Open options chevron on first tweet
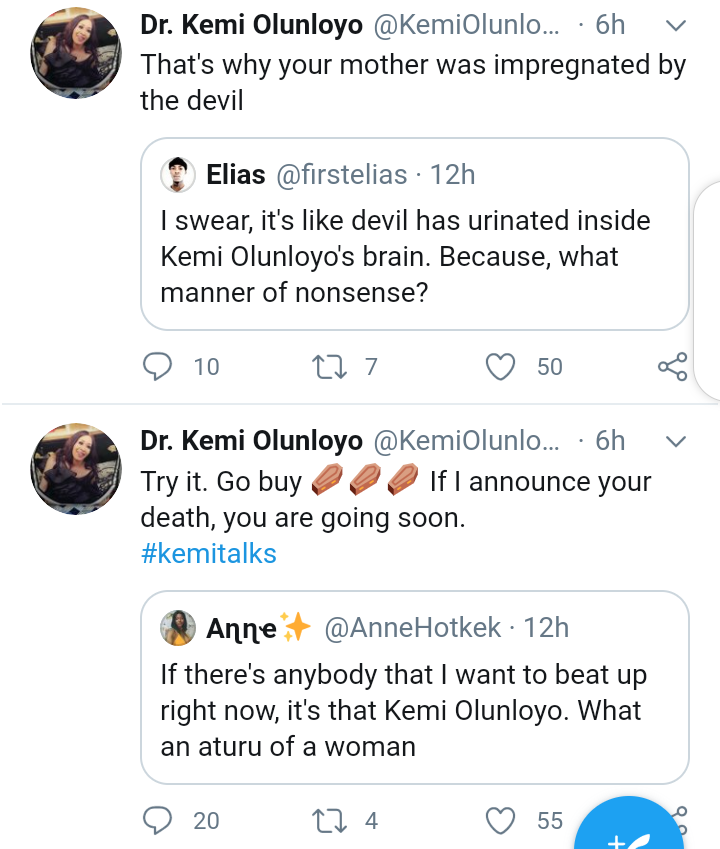Viewport: 720px width, 849px height. pyautogui.click(x=676, y=26)
